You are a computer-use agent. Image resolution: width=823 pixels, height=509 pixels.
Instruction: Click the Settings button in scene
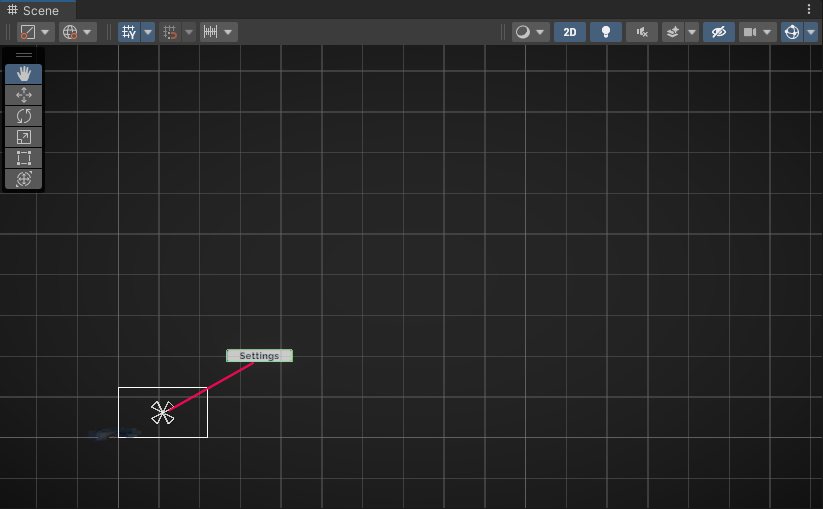click(259, 356)
